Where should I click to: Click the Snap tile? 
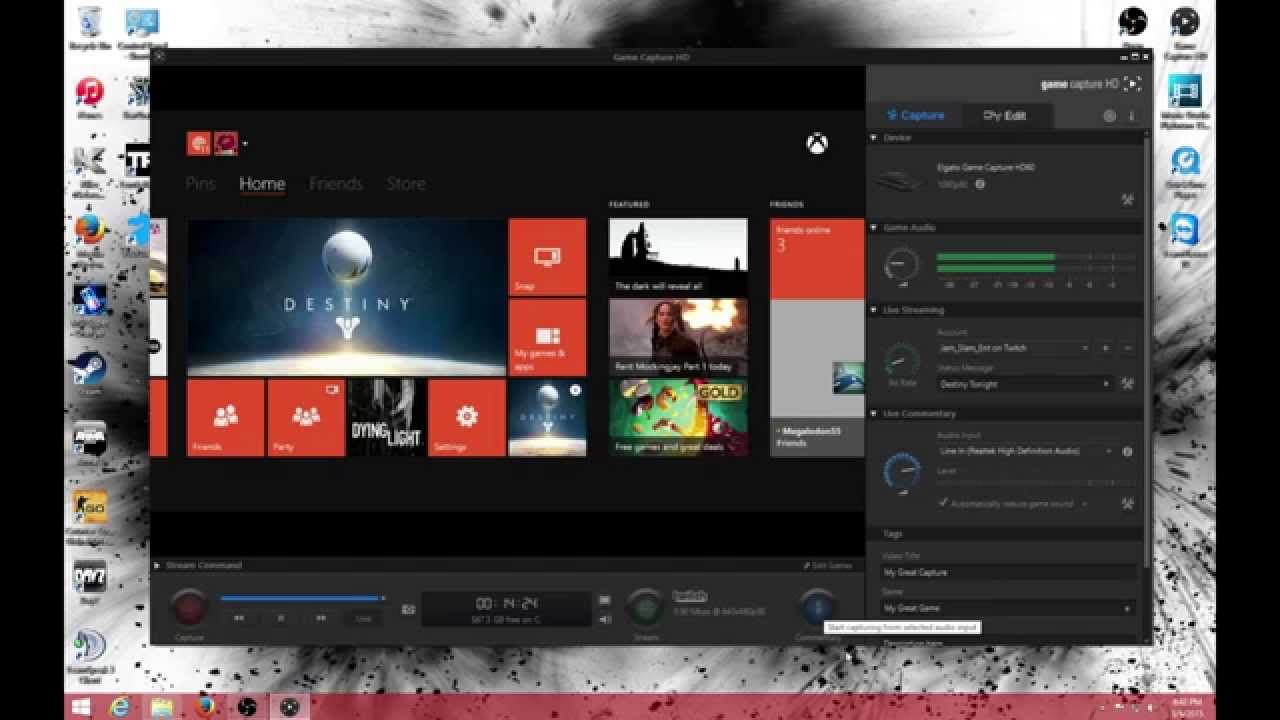coord(547,257)
